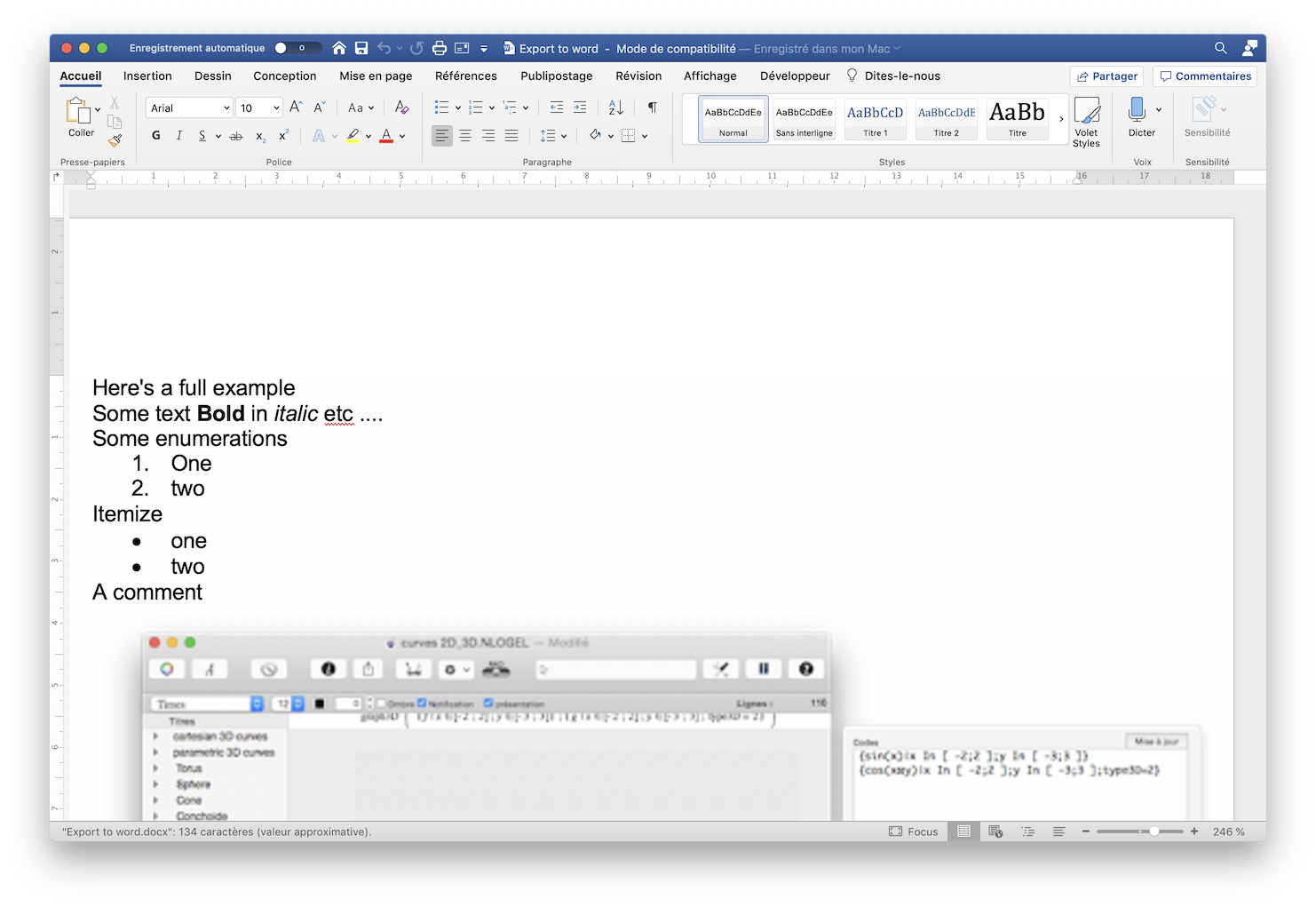This screenshot has width=1316, height=907.
Task: Print document with printer icon
Action: 439,48
